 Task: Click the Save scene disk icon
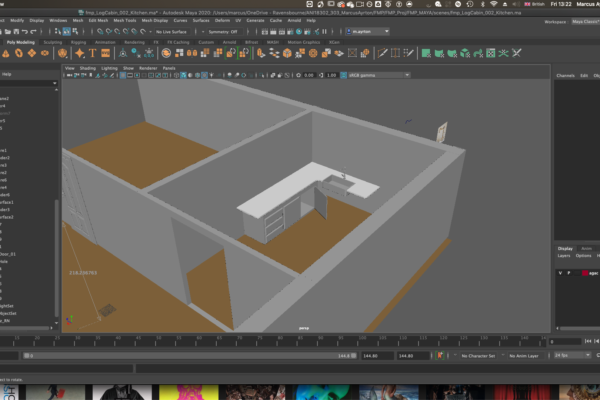tap(16, 32)
